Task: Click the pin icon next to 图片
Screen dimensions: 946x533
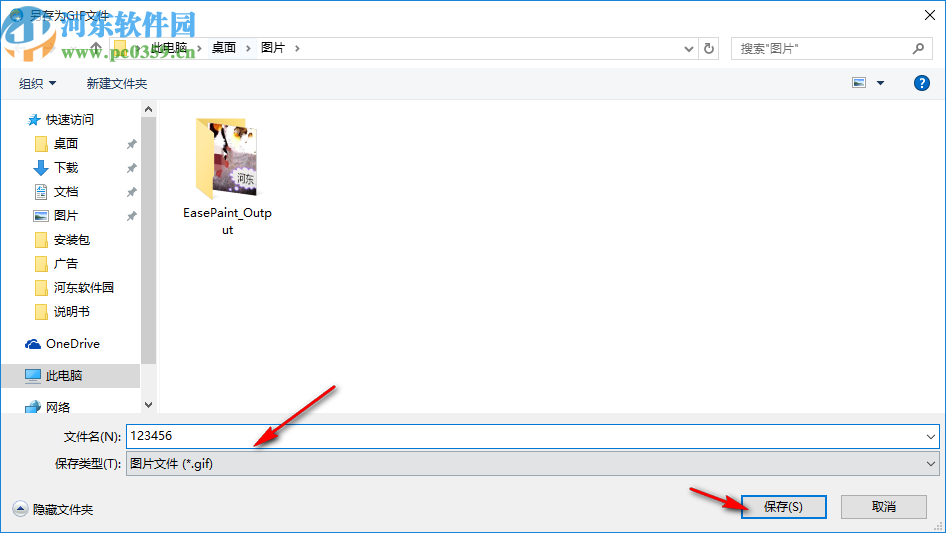Action: [131, 215]
